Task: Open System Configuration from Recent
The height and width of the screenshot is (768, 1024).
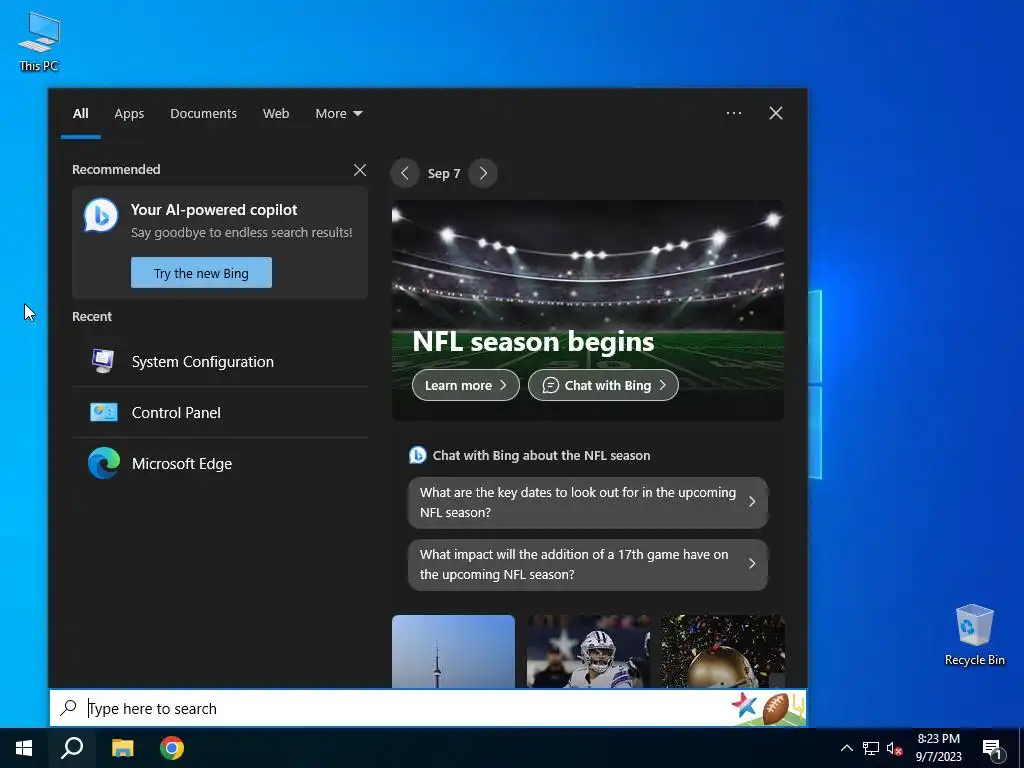Action: (x=220, y=361)
